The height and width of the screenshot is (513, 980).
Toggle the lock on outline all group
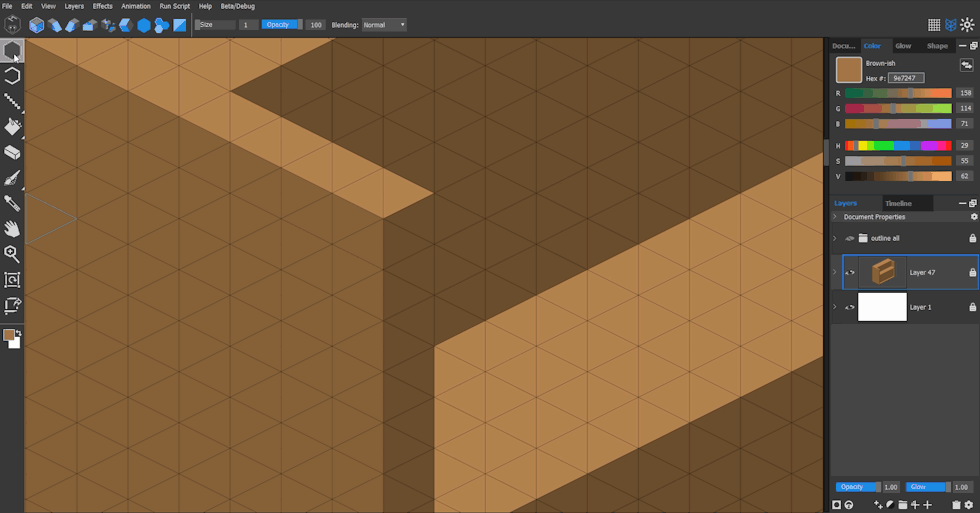pyautogui.click(x=972, y=238)
